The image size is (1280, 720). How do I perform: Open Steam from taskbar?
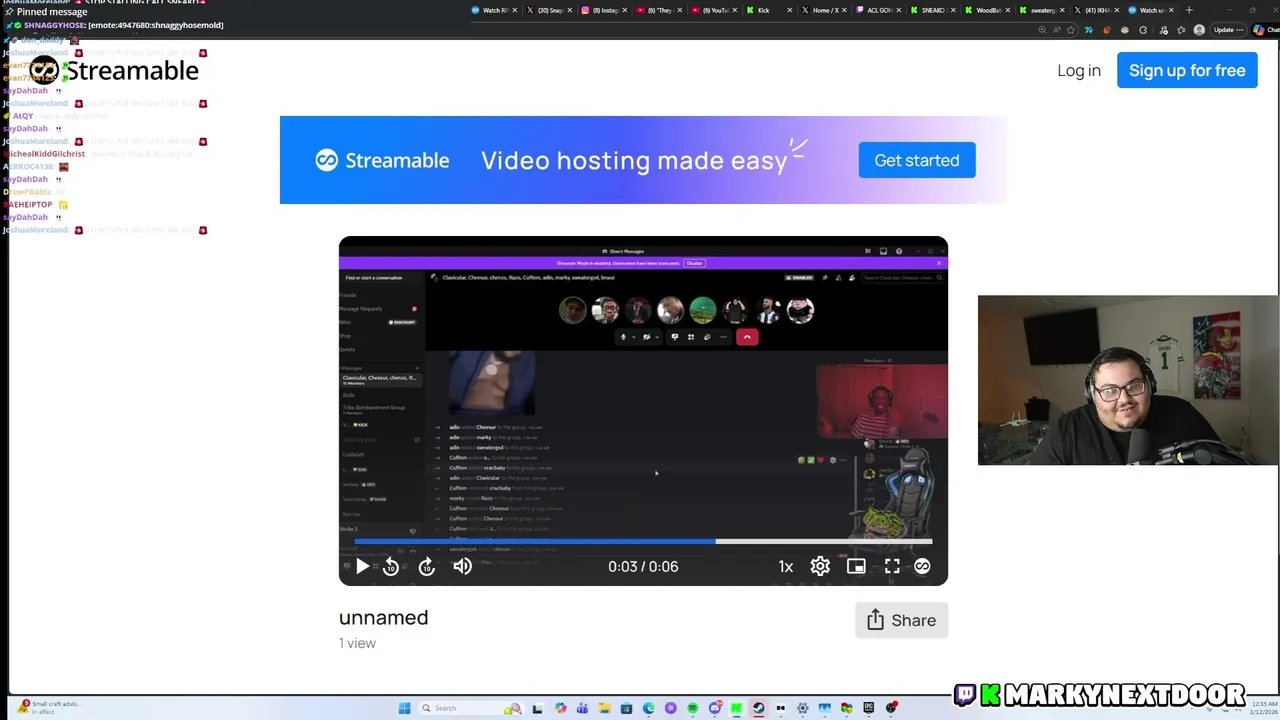(x=758, y=708)
